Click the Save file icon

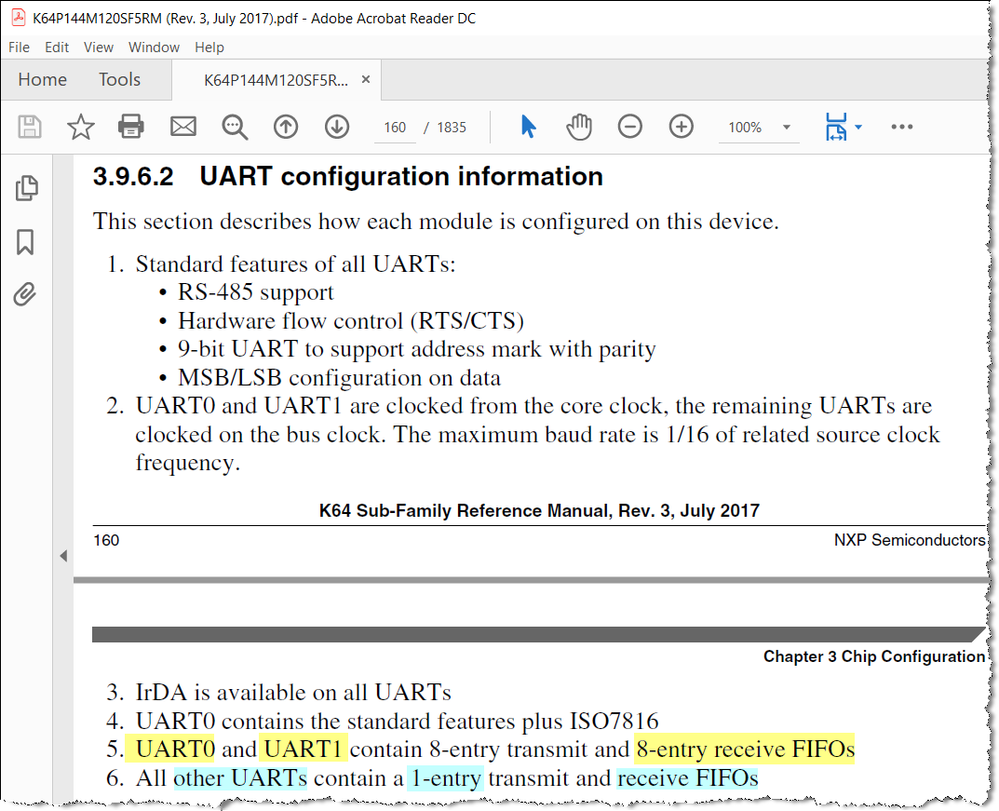pyautogui.click(x=29, y=127)
